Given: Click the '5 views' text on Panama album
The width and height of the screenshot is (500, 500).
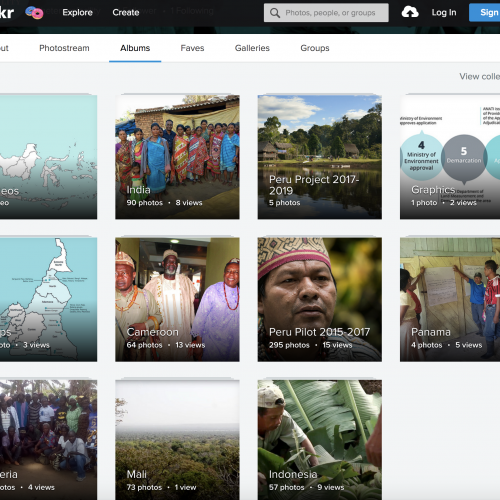Looking at the screenshot, I should pyautogui.click(x=469, y=345).
